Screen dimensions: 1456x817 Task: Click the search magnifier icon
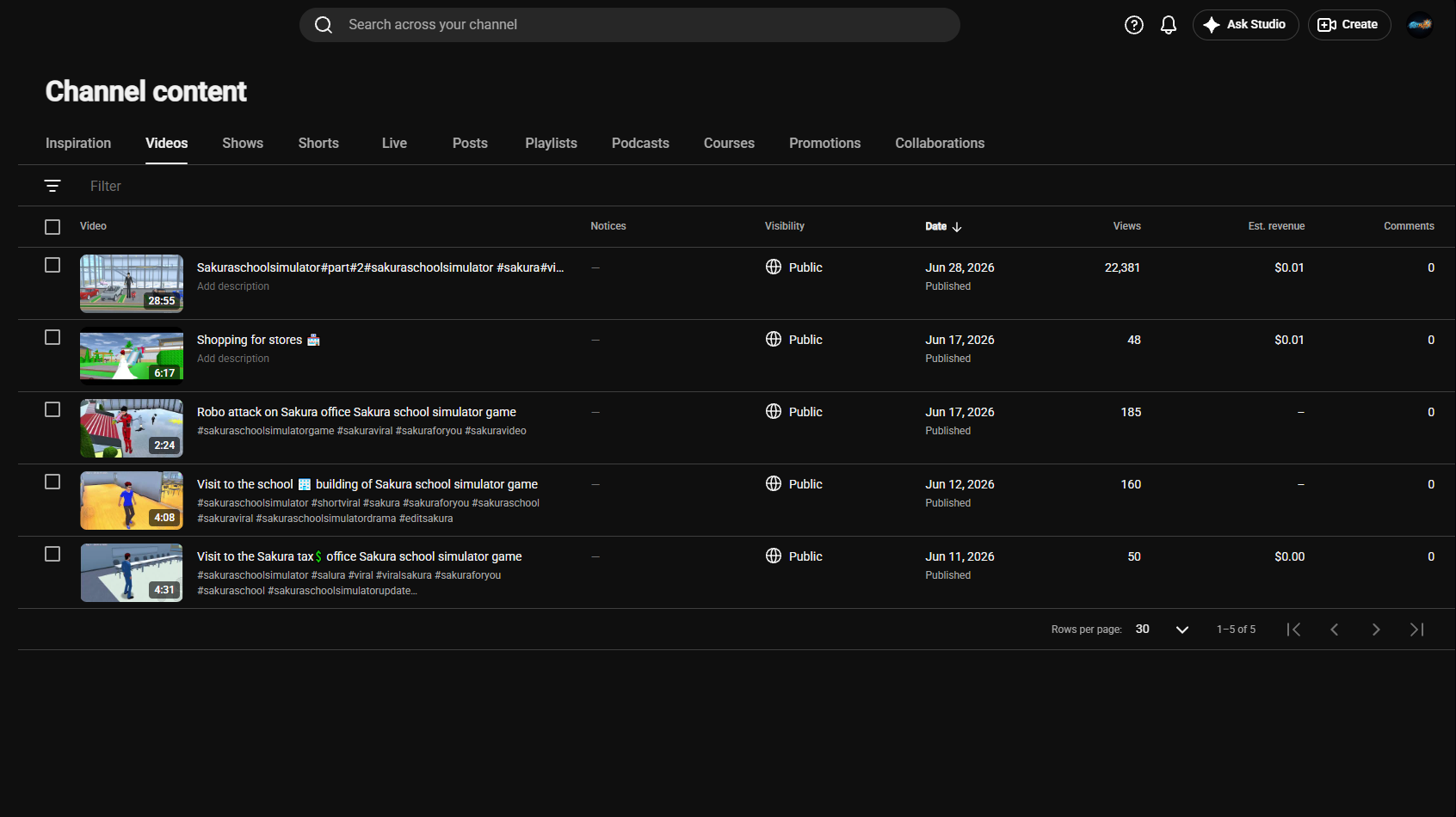tap(324, 25)
